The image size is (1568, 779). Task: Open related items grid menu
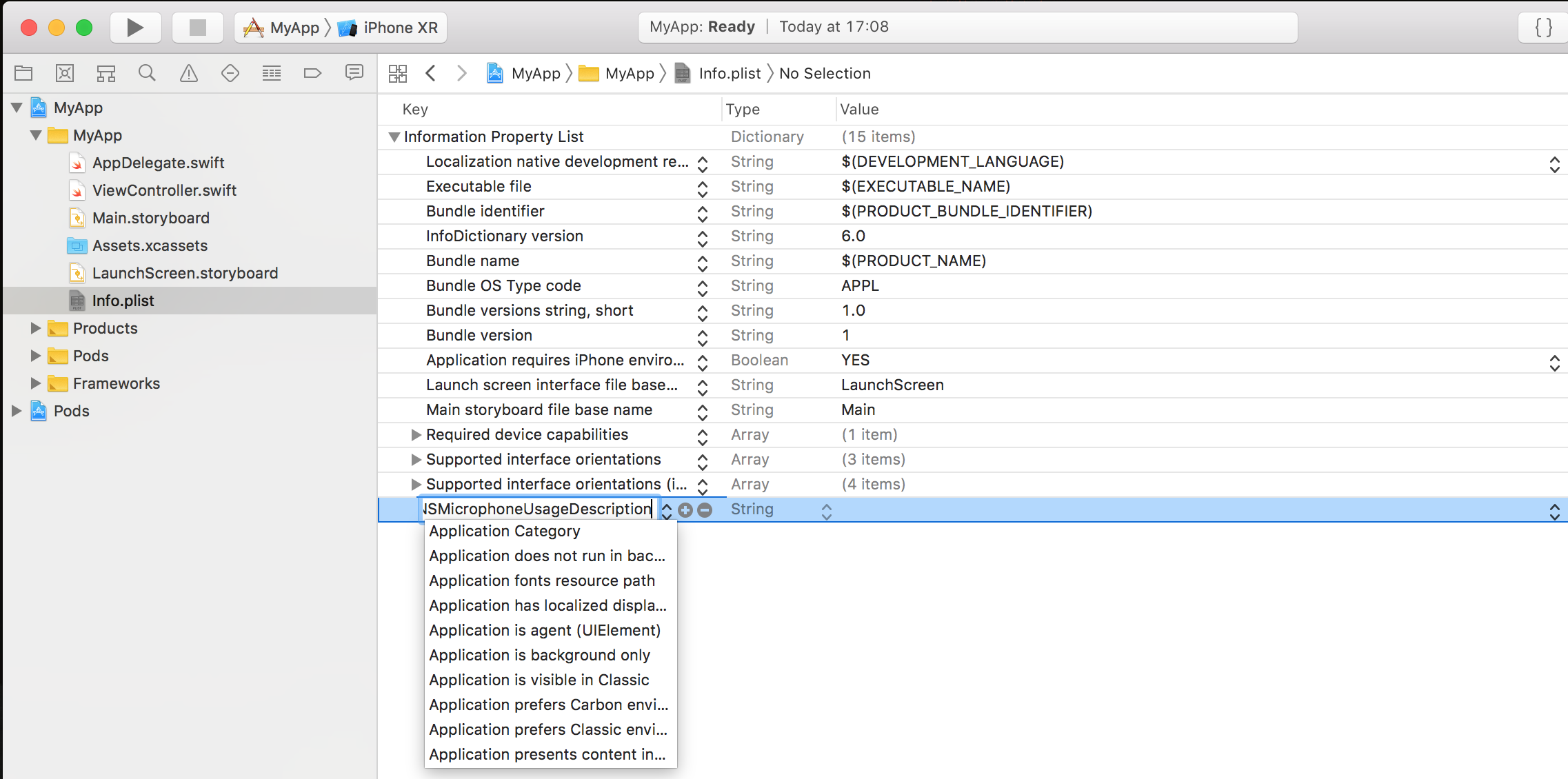click(398, 73)
